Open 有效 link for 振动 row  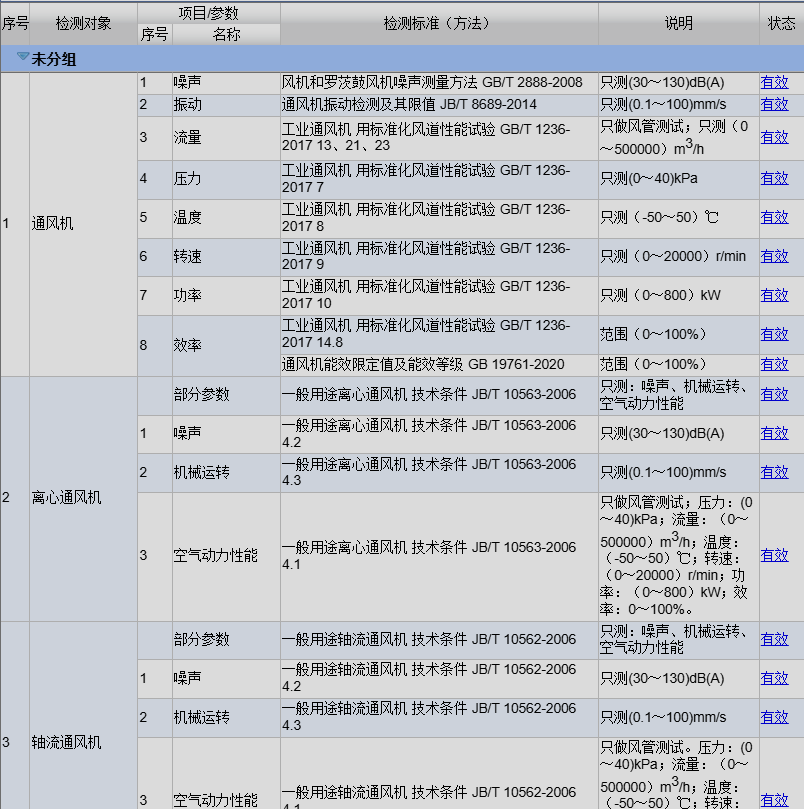[774, 105]
